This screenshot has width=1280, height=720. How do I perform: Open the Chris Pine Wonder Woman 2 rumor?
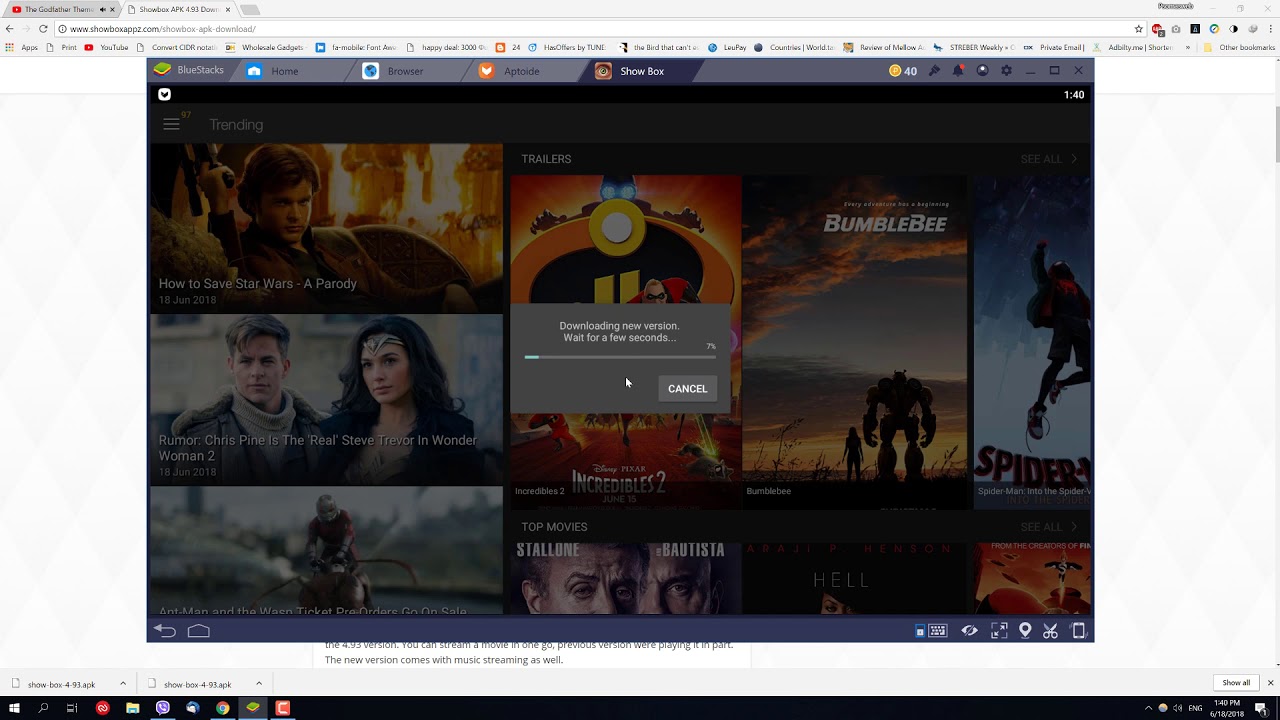(x=326, y=400)
